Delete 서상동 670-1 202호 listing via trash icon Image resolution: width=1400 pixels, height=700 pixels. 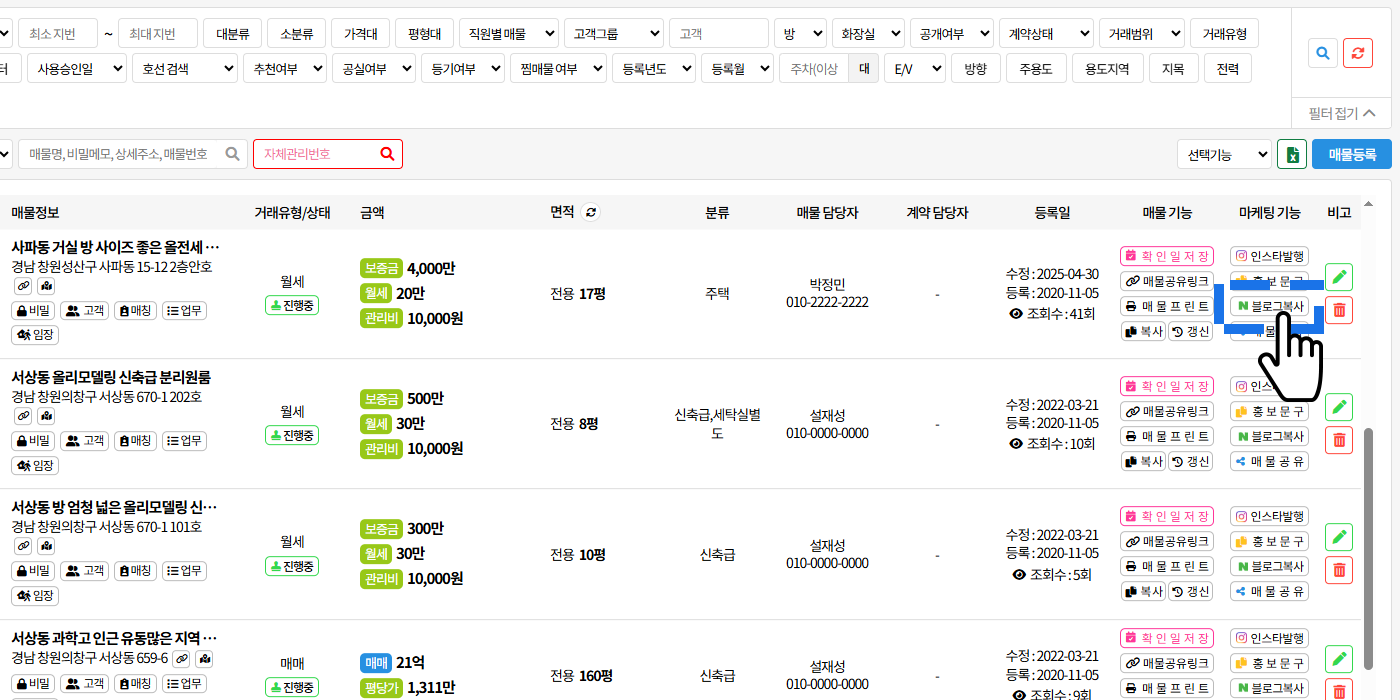[1339, 440]
